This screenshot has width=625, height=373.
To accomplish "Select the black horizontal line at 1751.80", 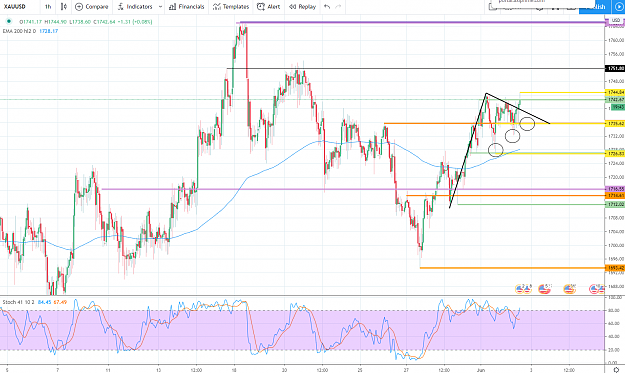I will coord(415,69).
